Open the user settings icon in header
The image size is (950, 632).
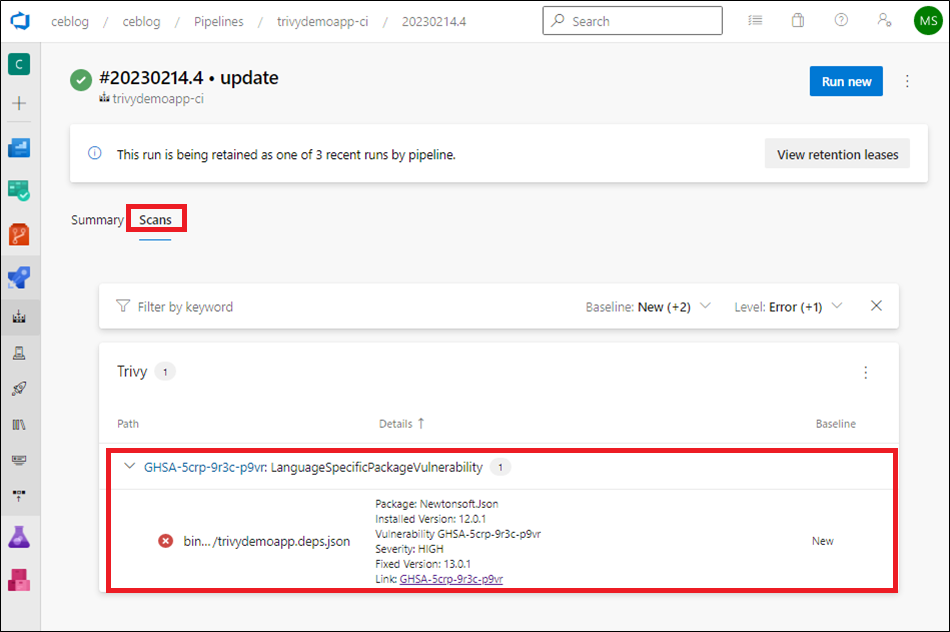coord(884,20)
